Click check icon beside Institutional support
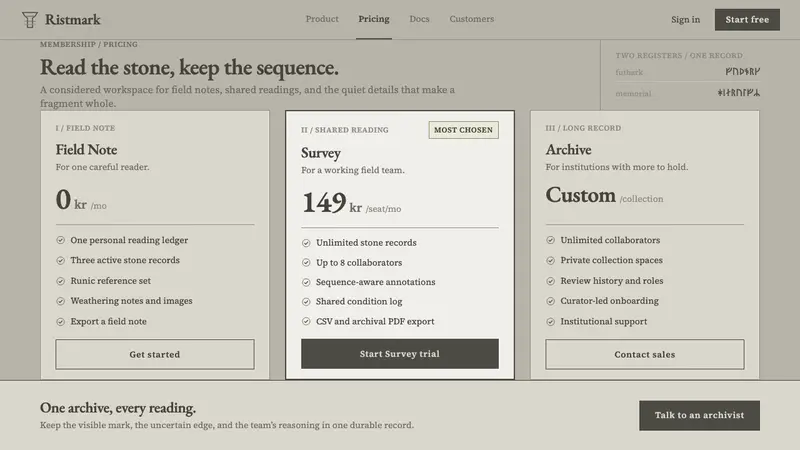Viewport: 800px width, 450px height. 551,321
